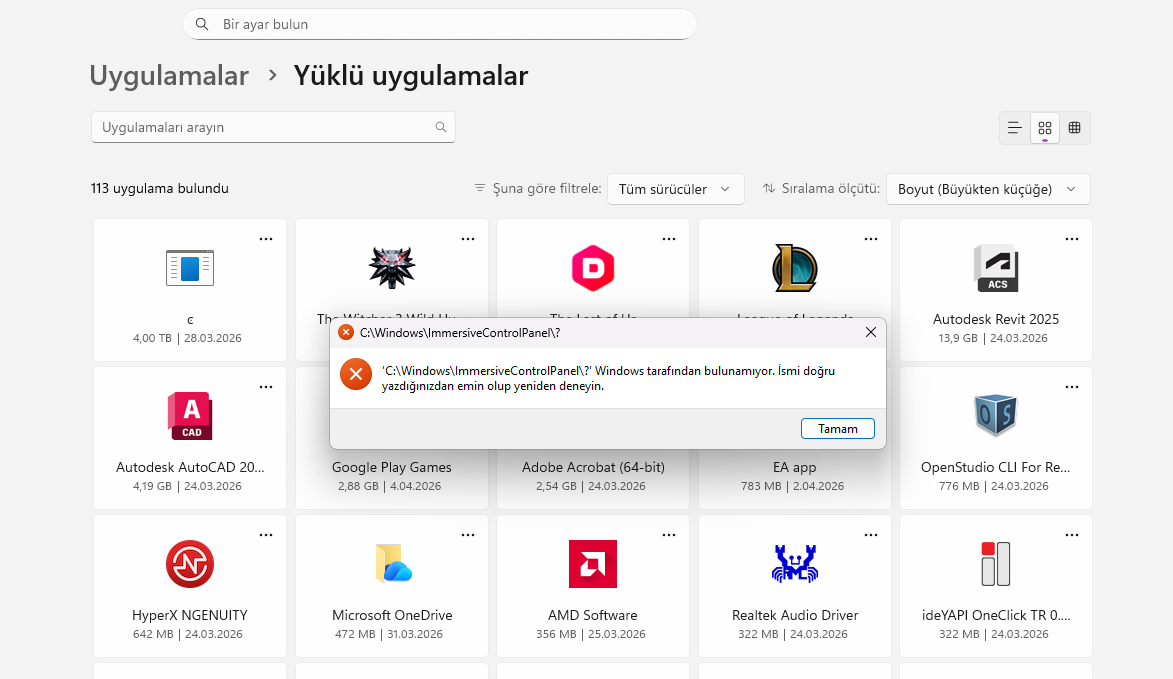Click the pink hexagon D app icon
This screenshot has width=1173, height=679.
point(593,268)
